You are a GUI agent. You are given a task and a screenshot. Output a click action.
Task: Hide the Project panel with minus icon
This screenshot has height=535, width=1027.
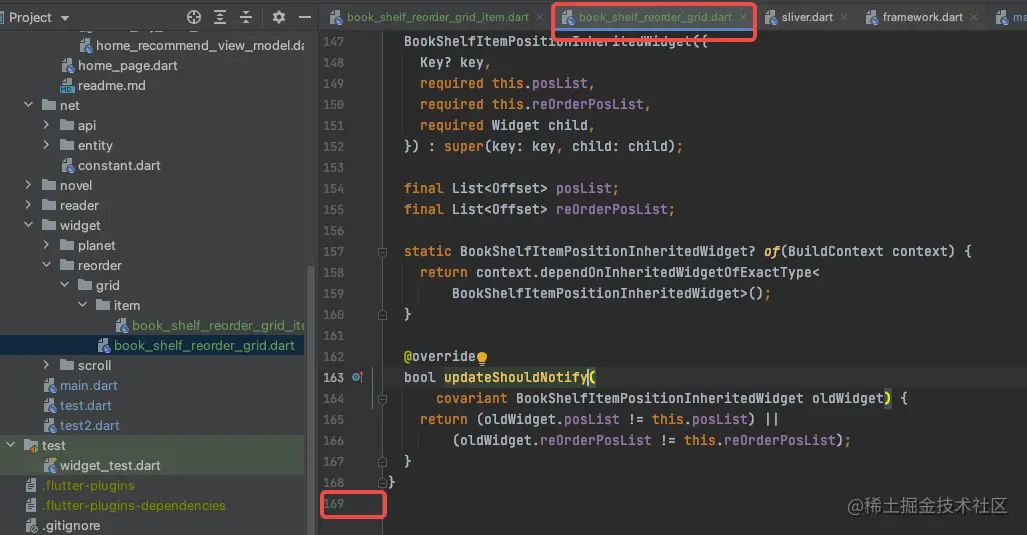pos(305,17)
